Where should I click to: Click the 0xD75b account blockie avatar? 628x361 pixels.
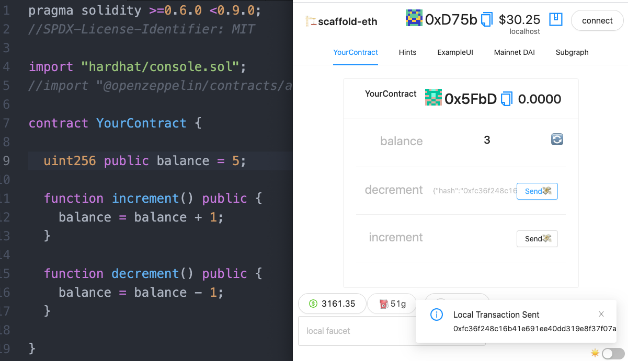(x=414, y=18)
